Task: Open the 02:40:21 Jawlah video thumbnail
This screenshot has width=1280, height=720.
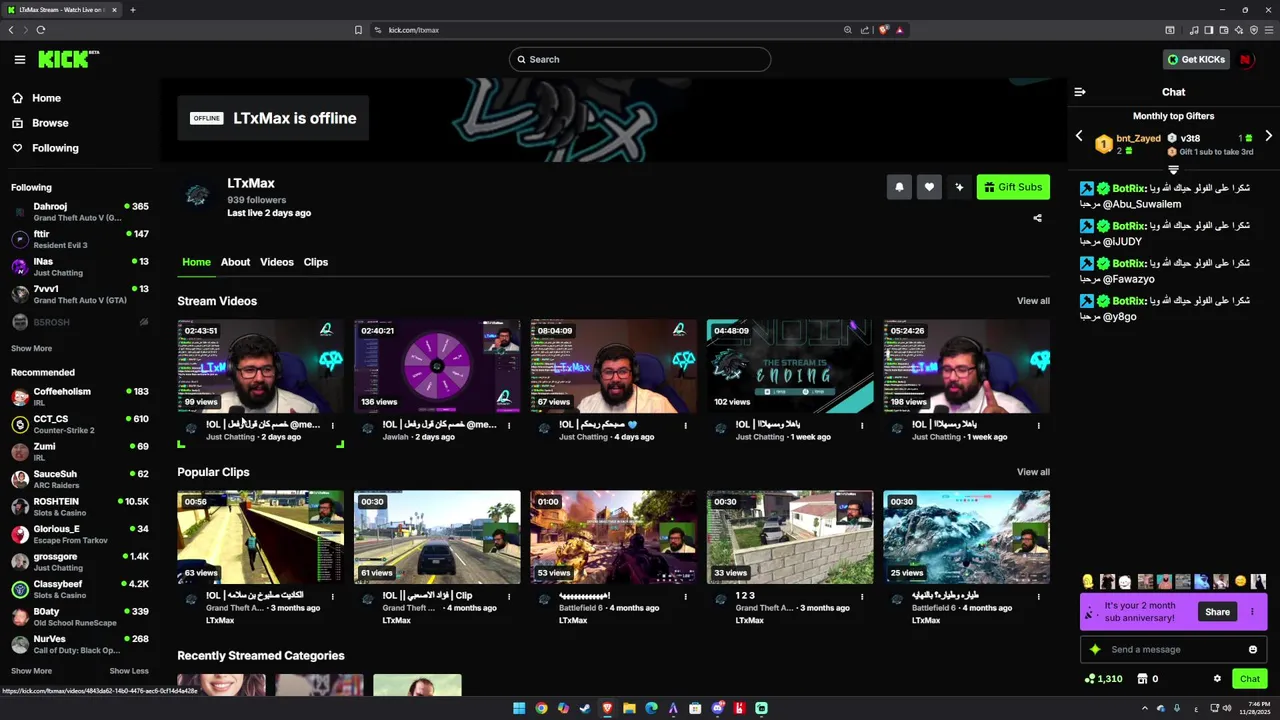Action: tap(437, 366)
